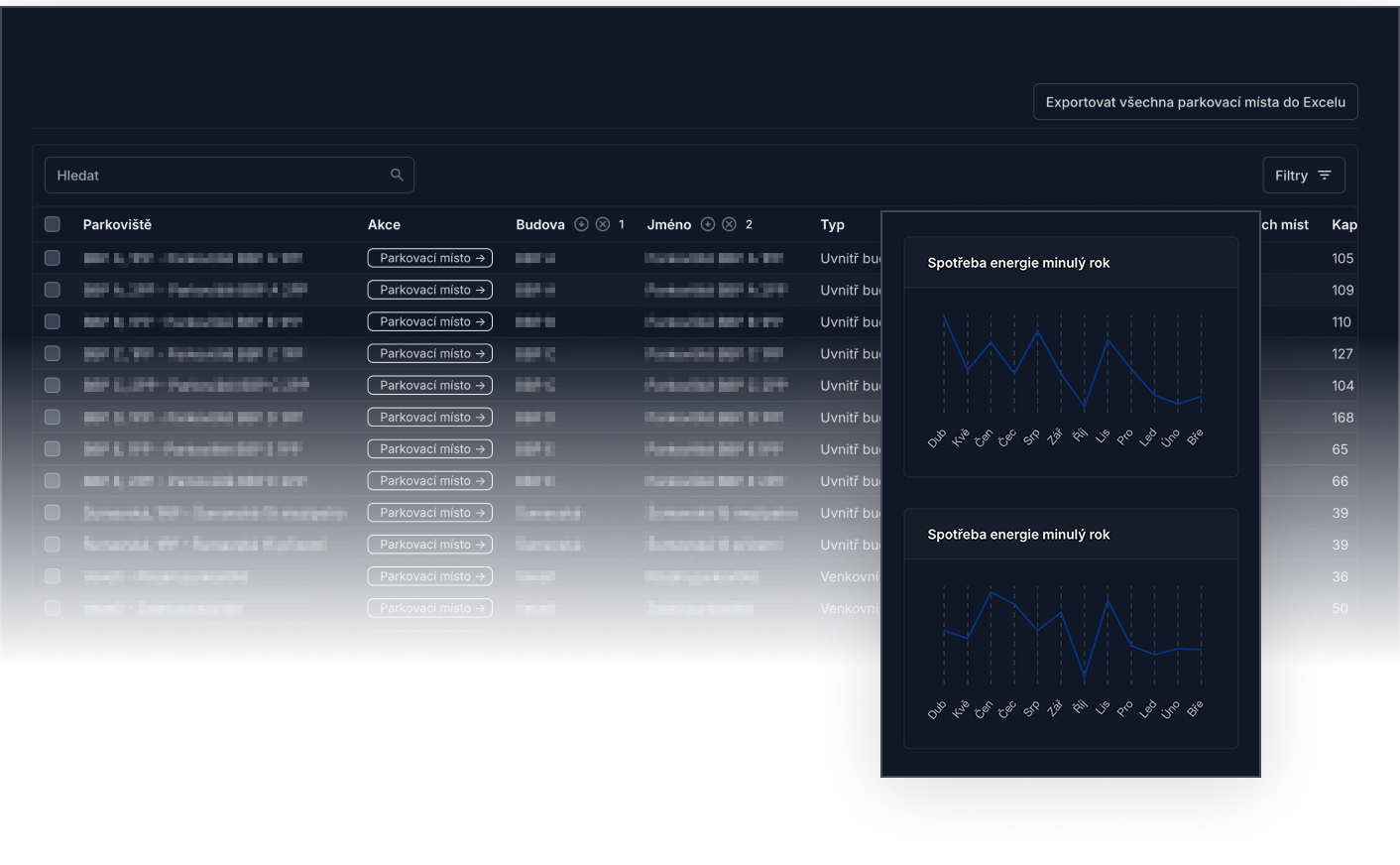Click the filter lines icon inside Filtry
Image resolution: width=1400 pixels, height=865 pixels.
point(1325,176)
